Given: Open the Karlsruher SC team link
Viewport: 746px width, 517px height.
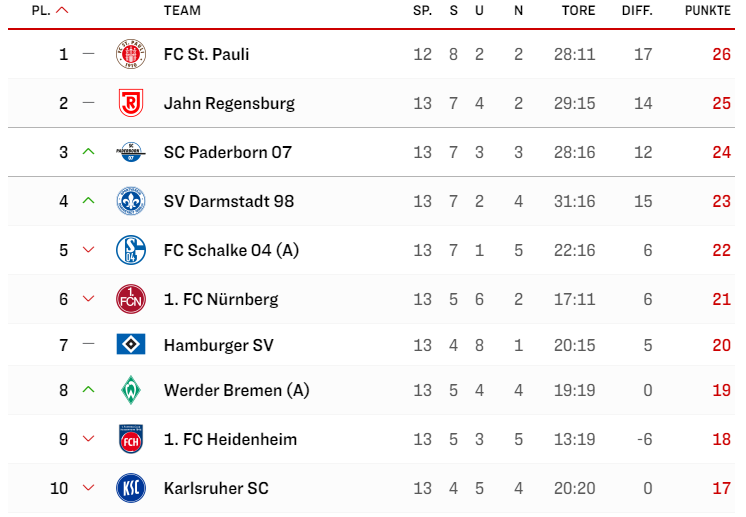Looking at the screenshot, I should 216,488.
